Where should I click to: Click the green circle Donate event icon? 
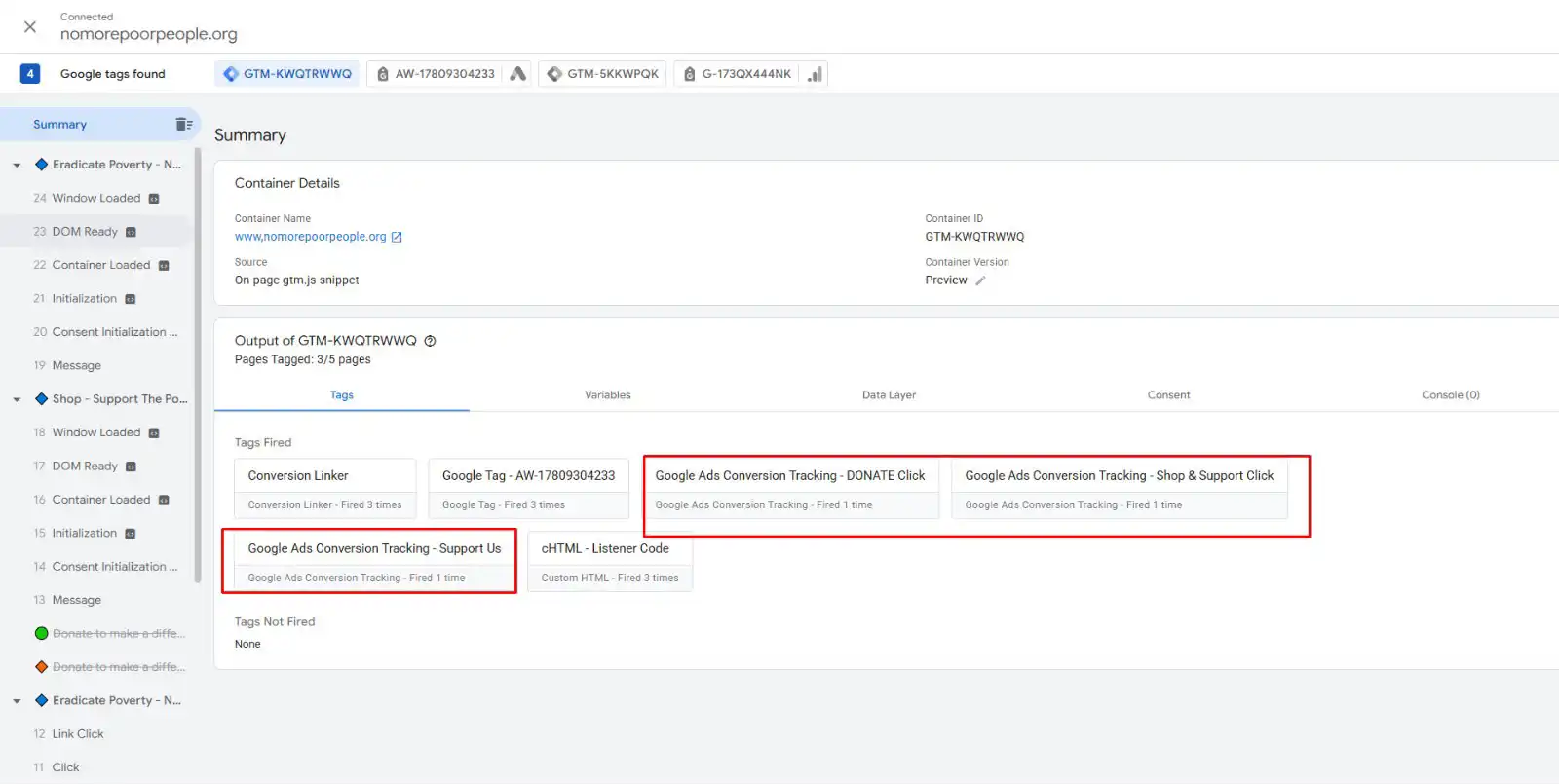tap(42, 634)
